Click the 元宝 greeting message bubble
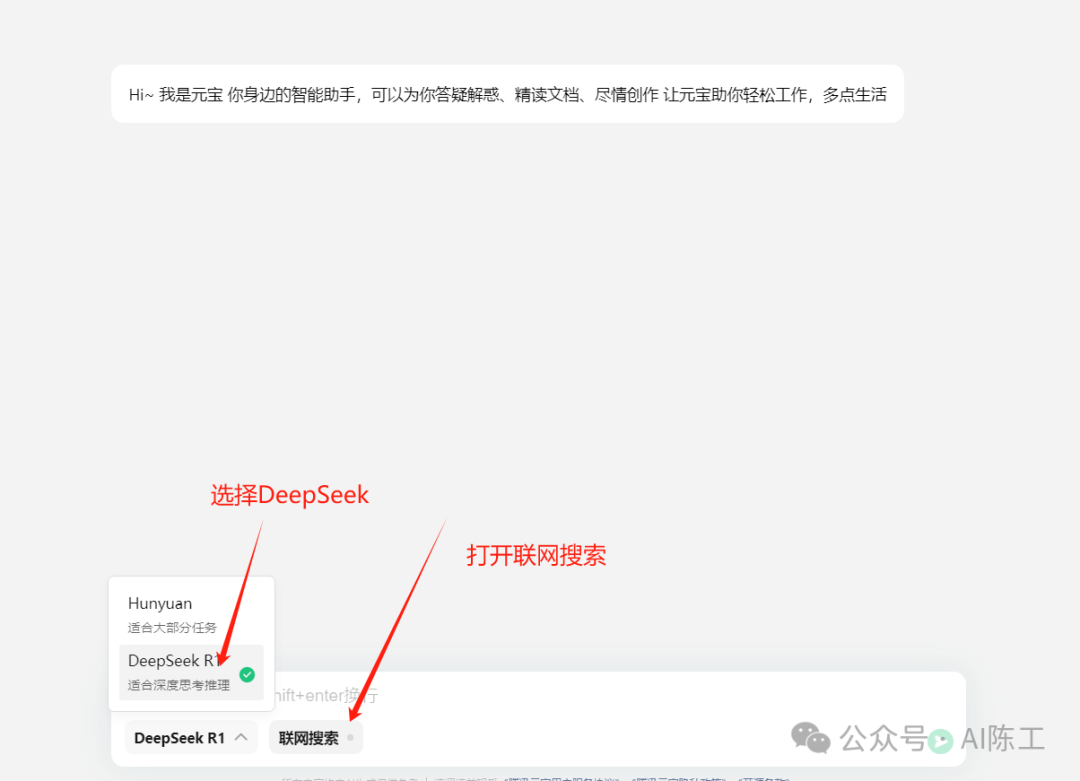This screenshot has width=1080, height=781. coord(507,94)
